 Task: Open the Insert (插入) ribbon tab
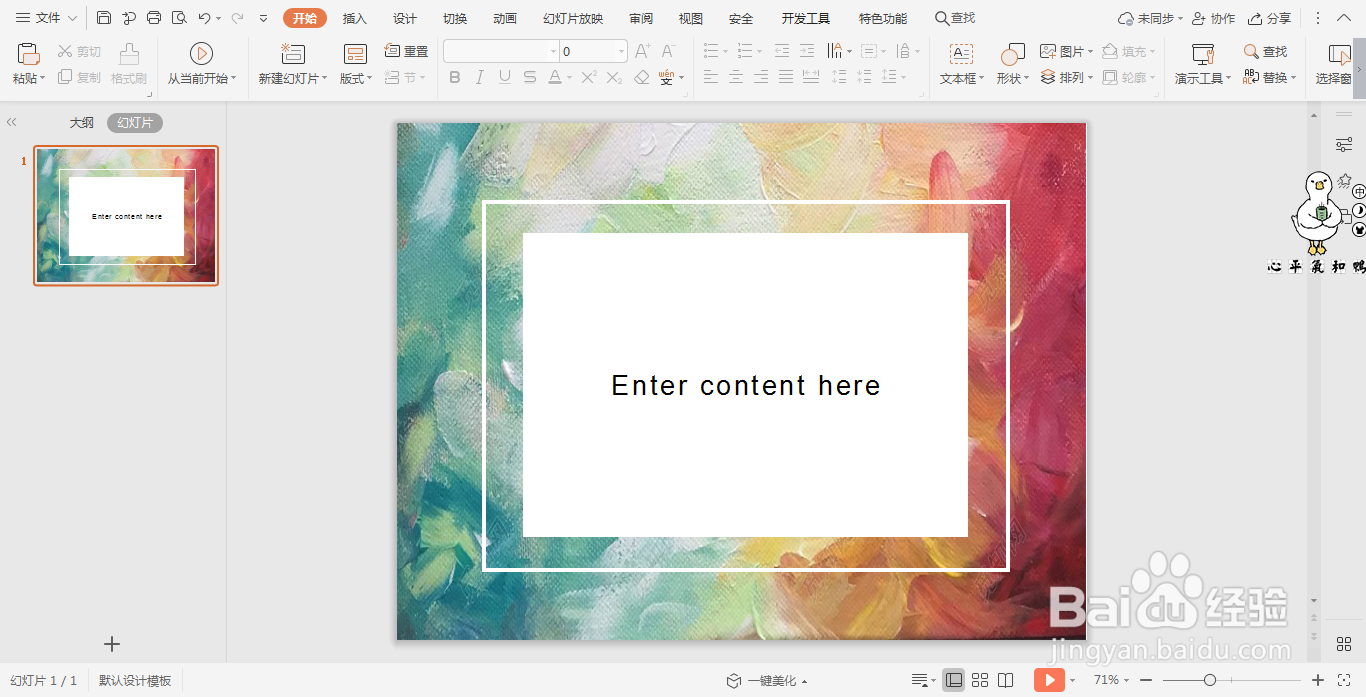tap(355, 18)
